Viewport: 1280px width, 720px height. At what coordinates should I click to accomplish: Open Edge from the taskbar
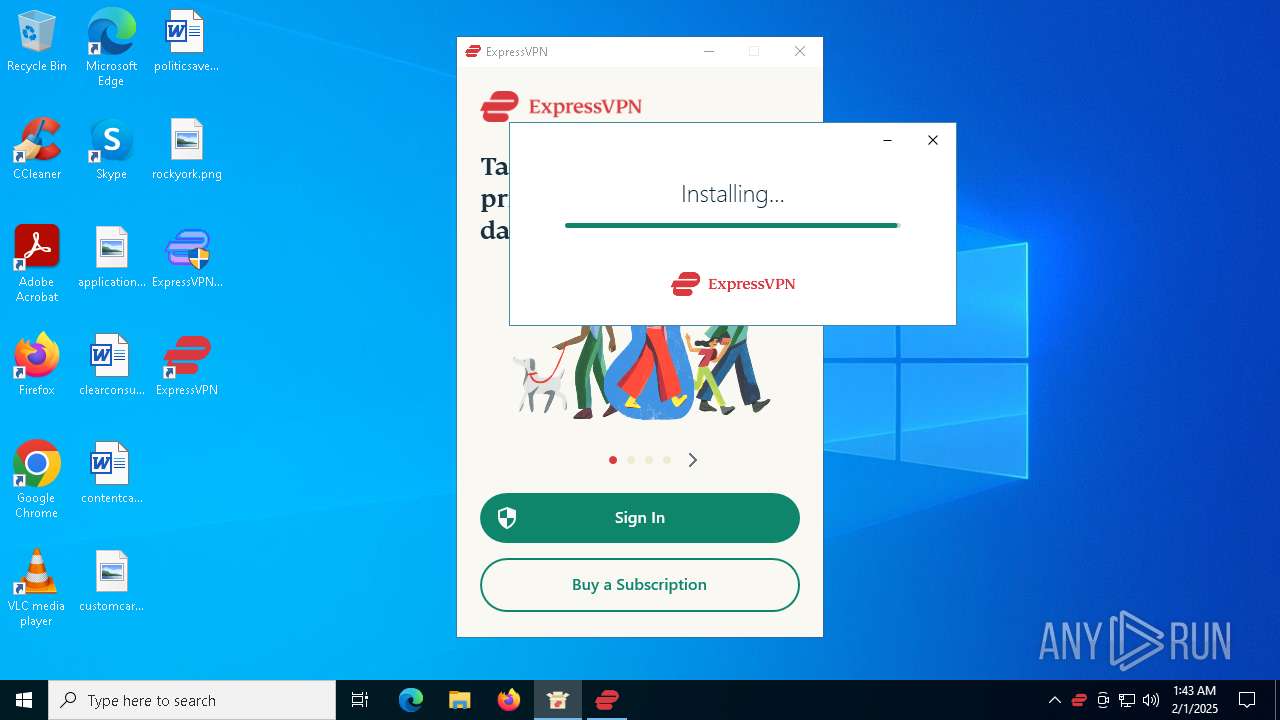click(411, 700)
